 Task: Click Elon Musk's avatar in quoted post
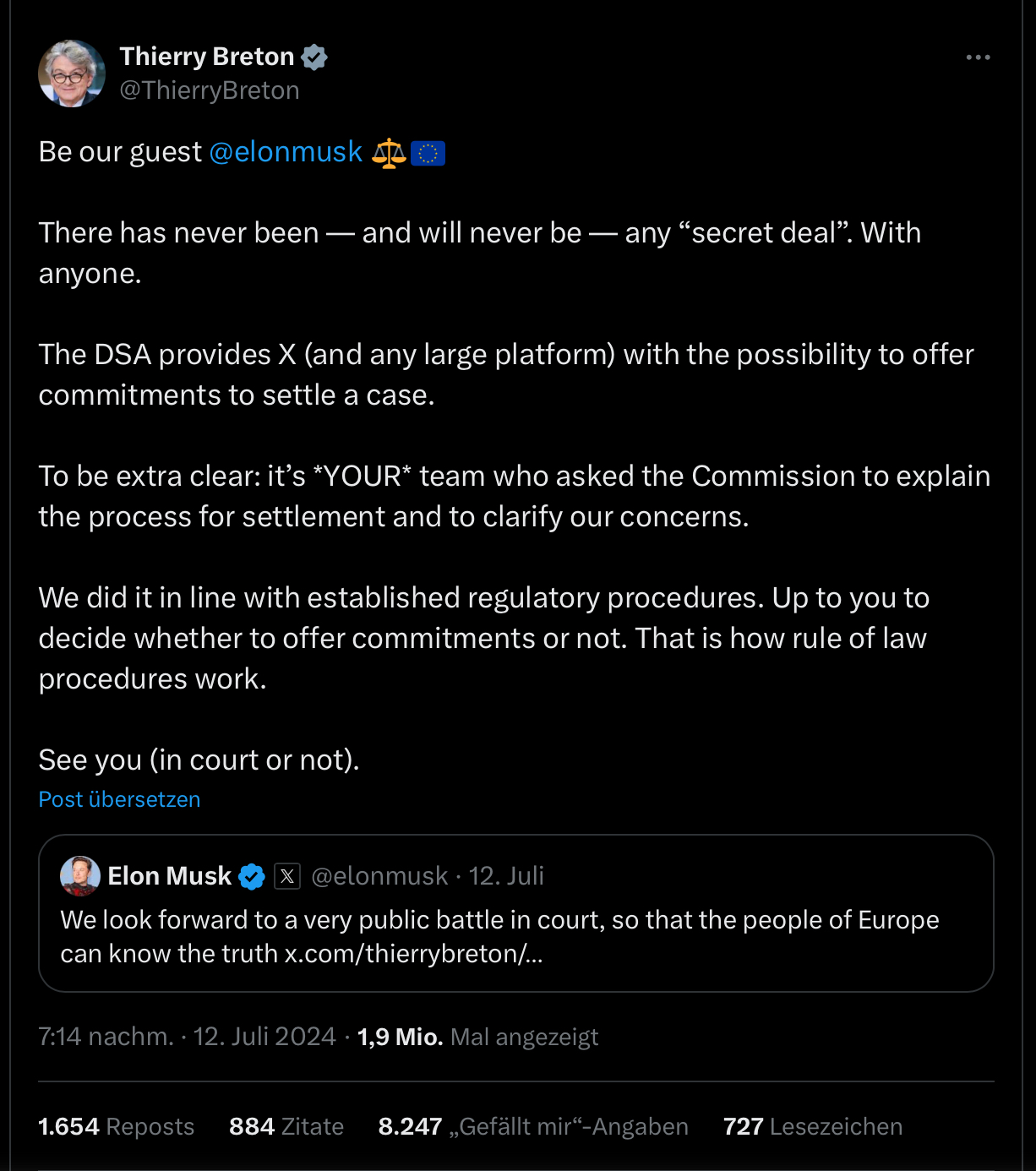(x=80, y=876)
